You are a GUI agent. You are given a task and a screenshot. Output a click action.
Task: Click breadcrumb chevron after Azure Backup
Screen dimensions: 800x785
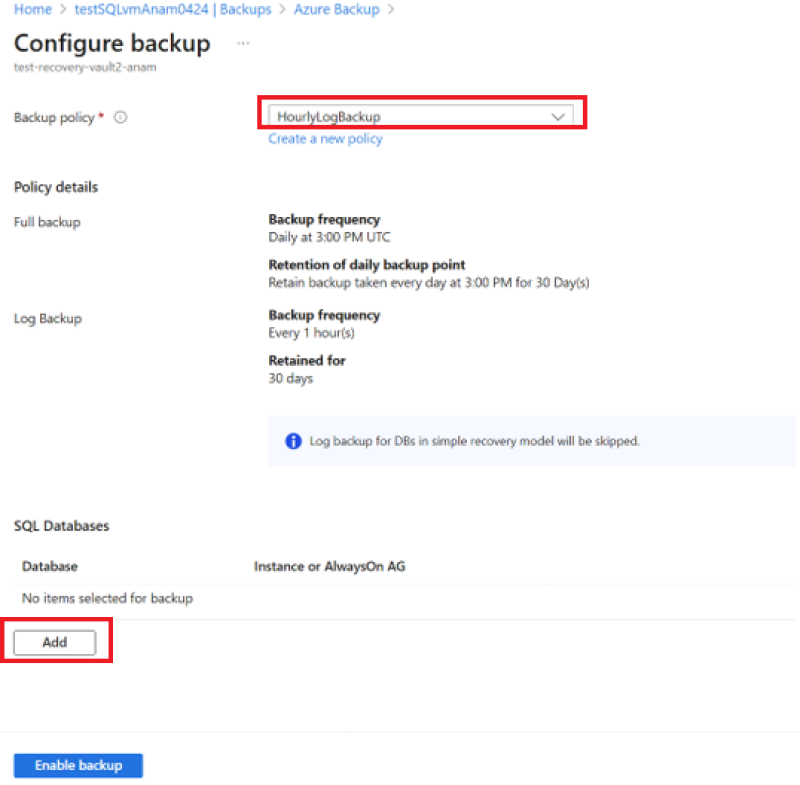coord(390,9)
